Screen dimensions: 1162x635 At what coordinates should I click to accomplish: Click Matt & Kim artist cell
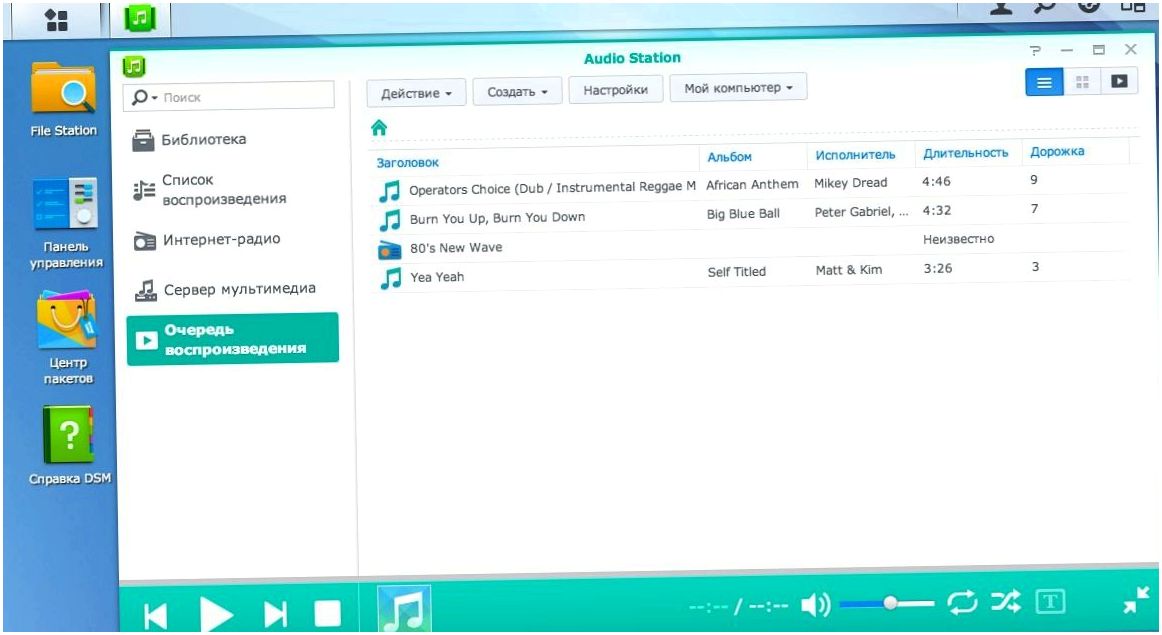coord(849,270)
